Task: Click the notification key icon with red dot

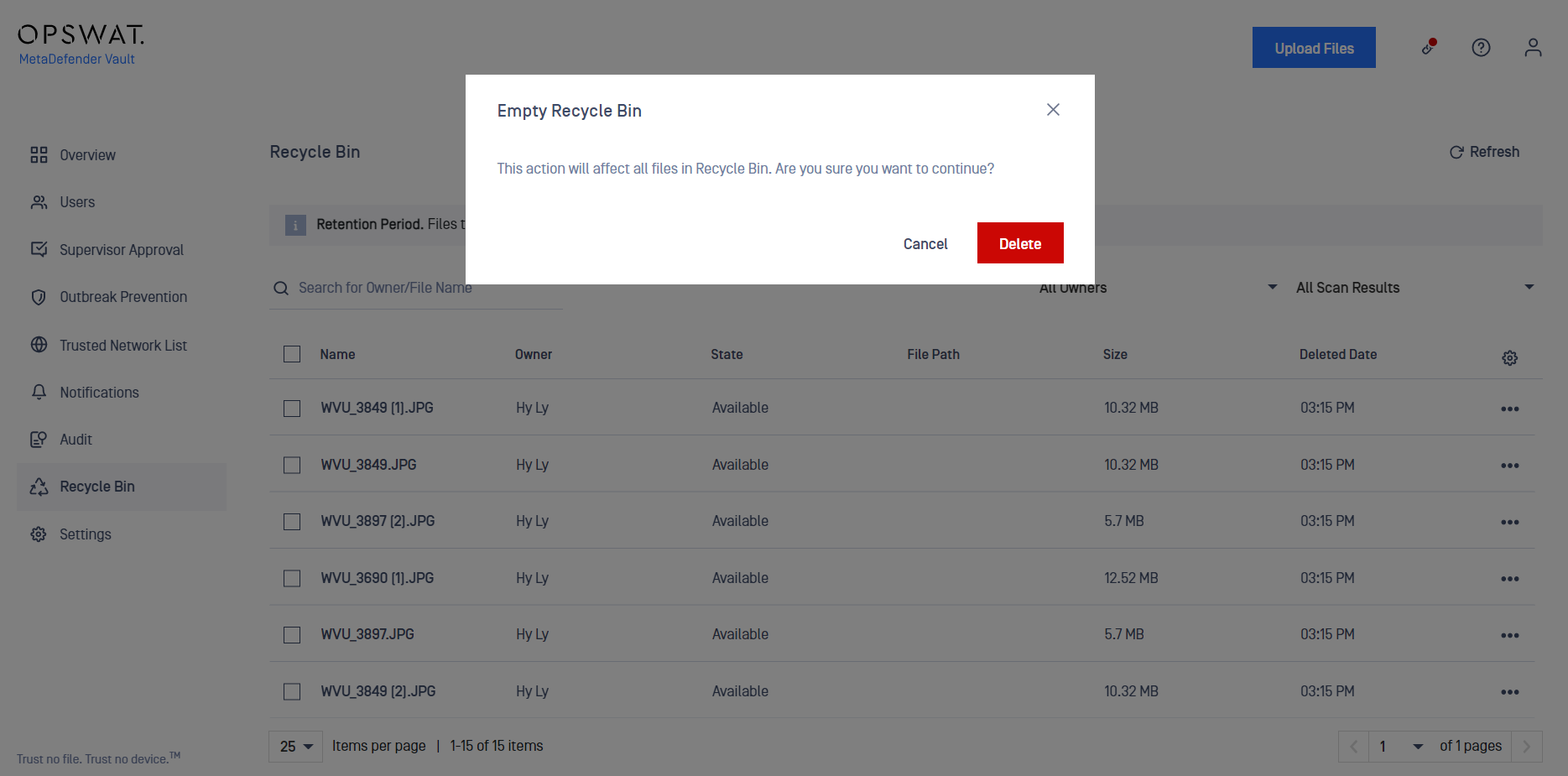Action: tap(1429, 47)
